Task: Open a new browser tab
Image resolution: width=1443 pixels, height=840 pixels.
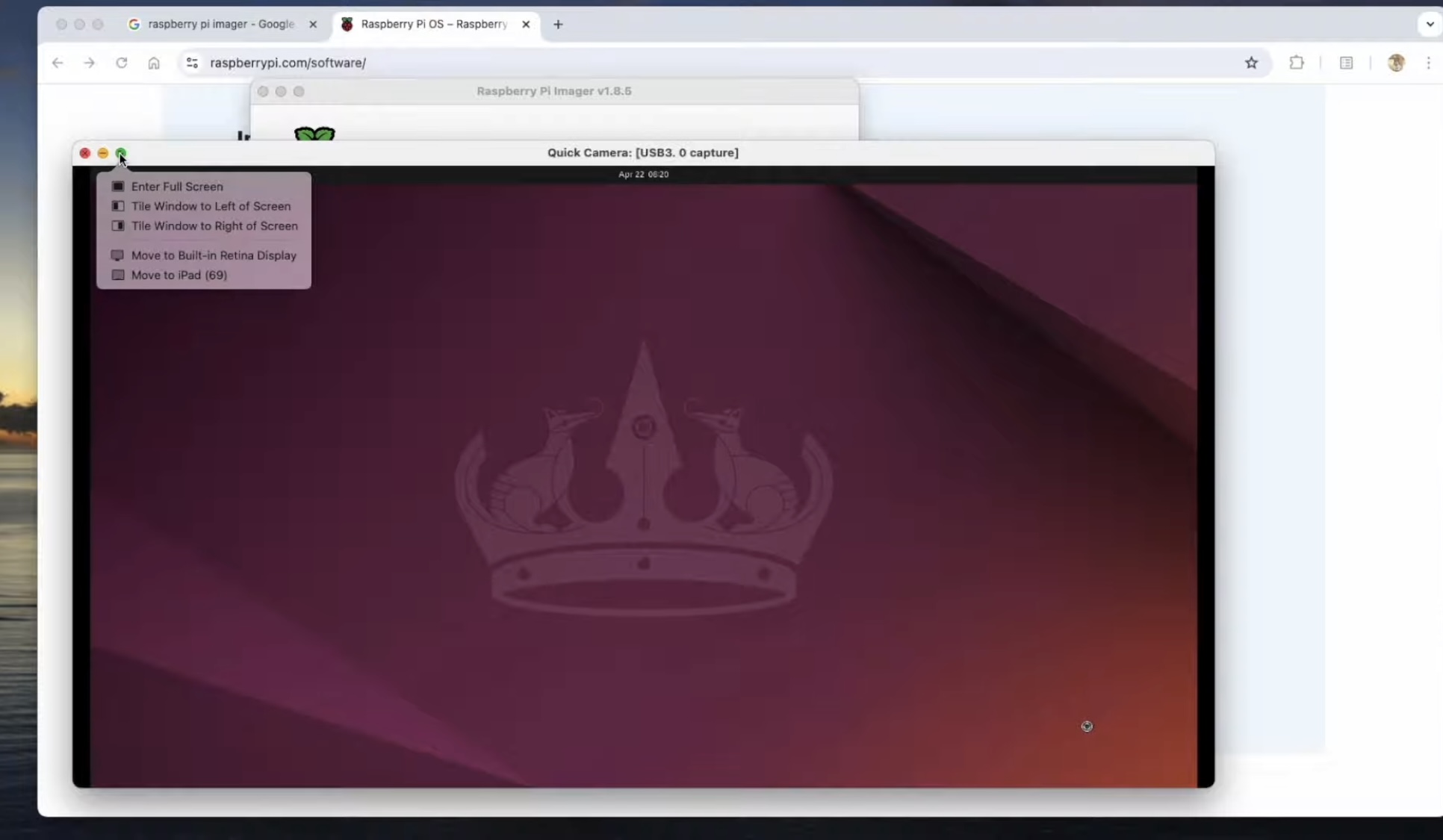Action: pos(558,24)
